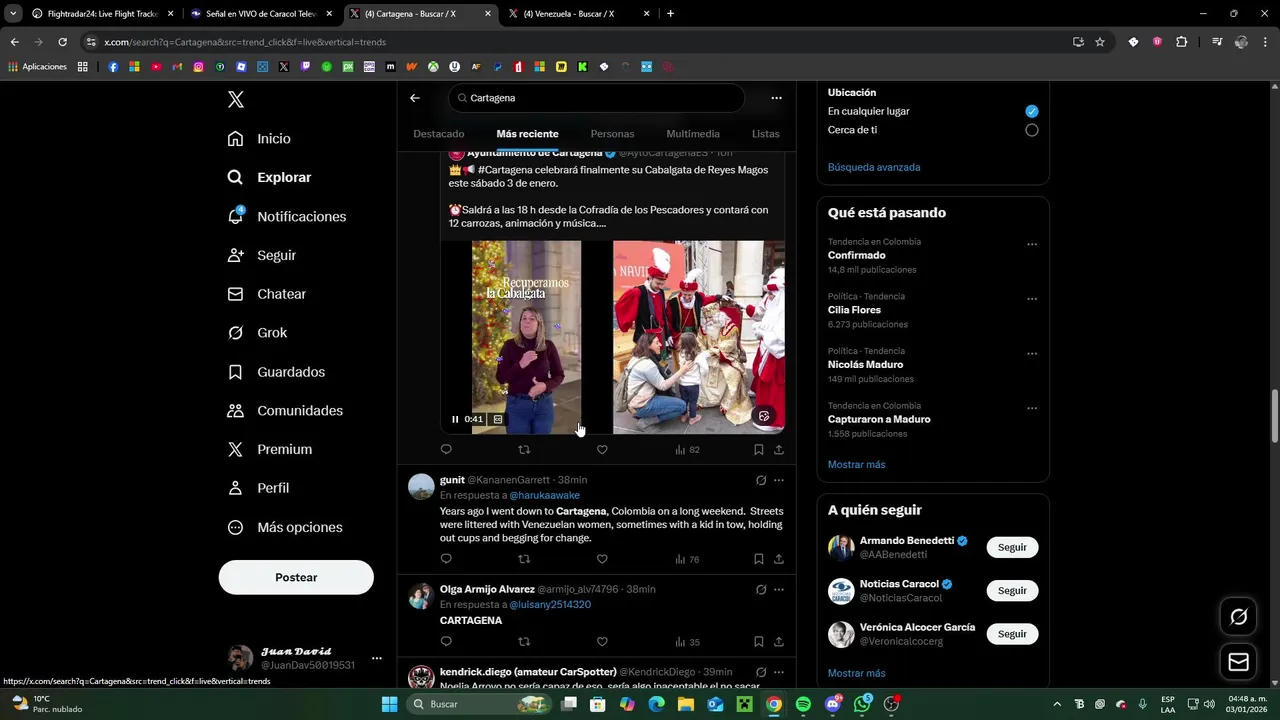
Task: Follow Noticias Caracol
Action: [1012, 591]
